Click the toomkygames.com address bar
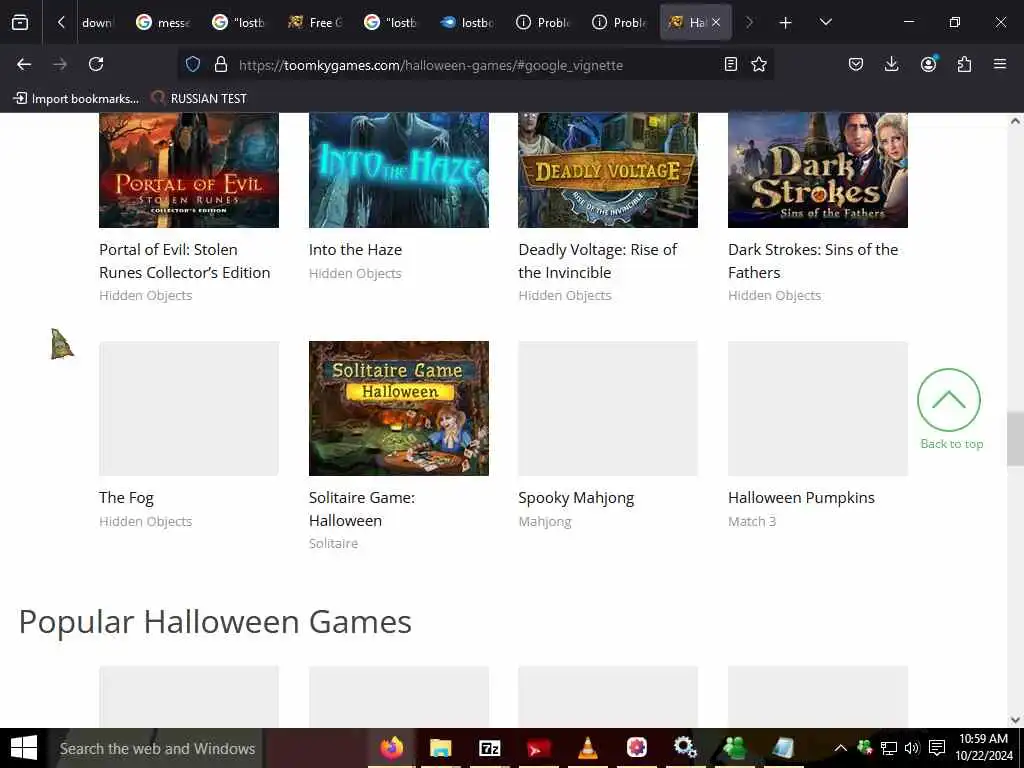 [x=477, y=65]
